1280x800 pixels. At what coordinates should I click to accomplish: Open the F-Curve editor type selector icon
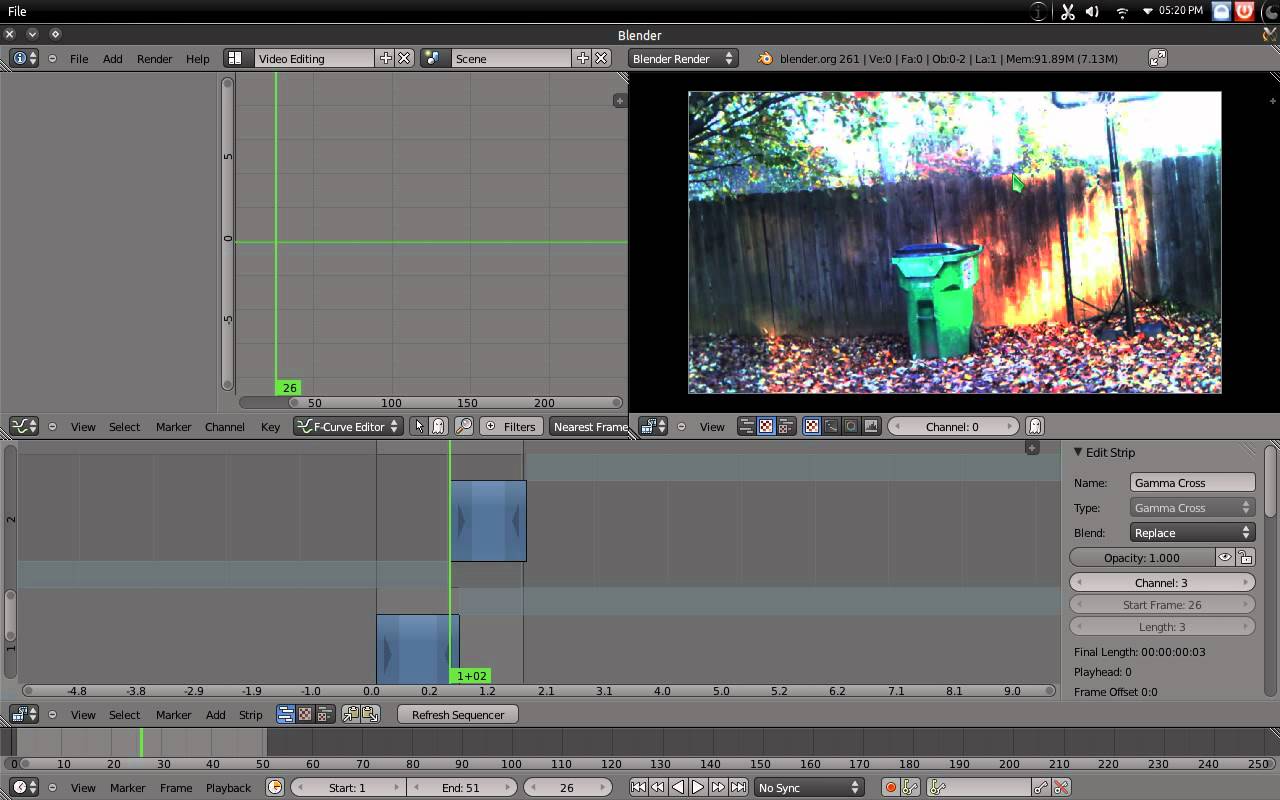(24, 426)
